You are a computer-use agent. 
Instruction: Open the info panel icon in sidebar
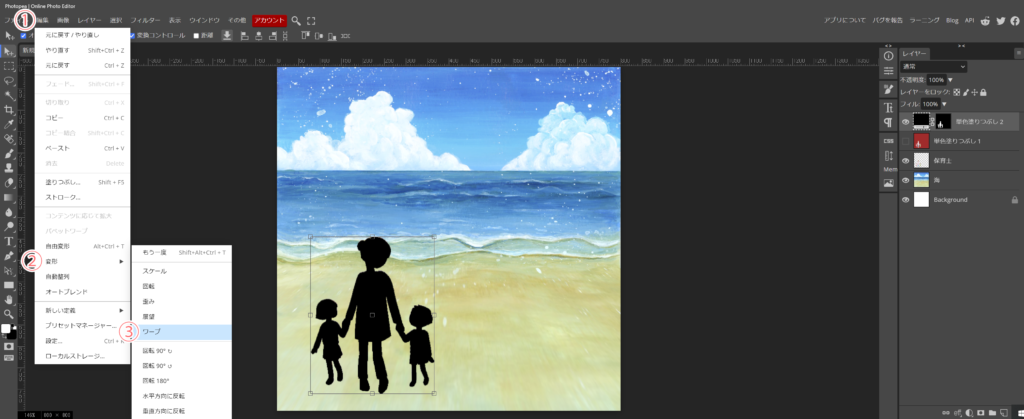click(x=888, y=56)
